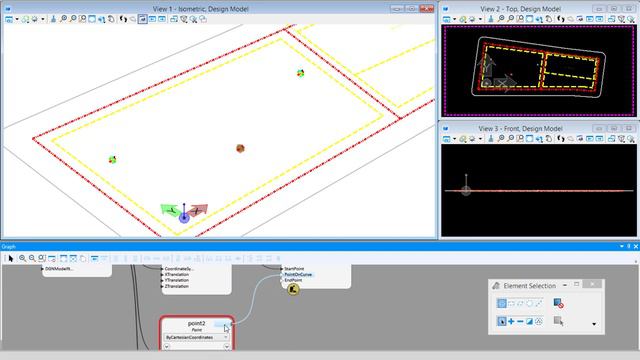Open the ByCartesianCoordinates technique dropdown
Screen dimensions: 640x360
point(196,338)
